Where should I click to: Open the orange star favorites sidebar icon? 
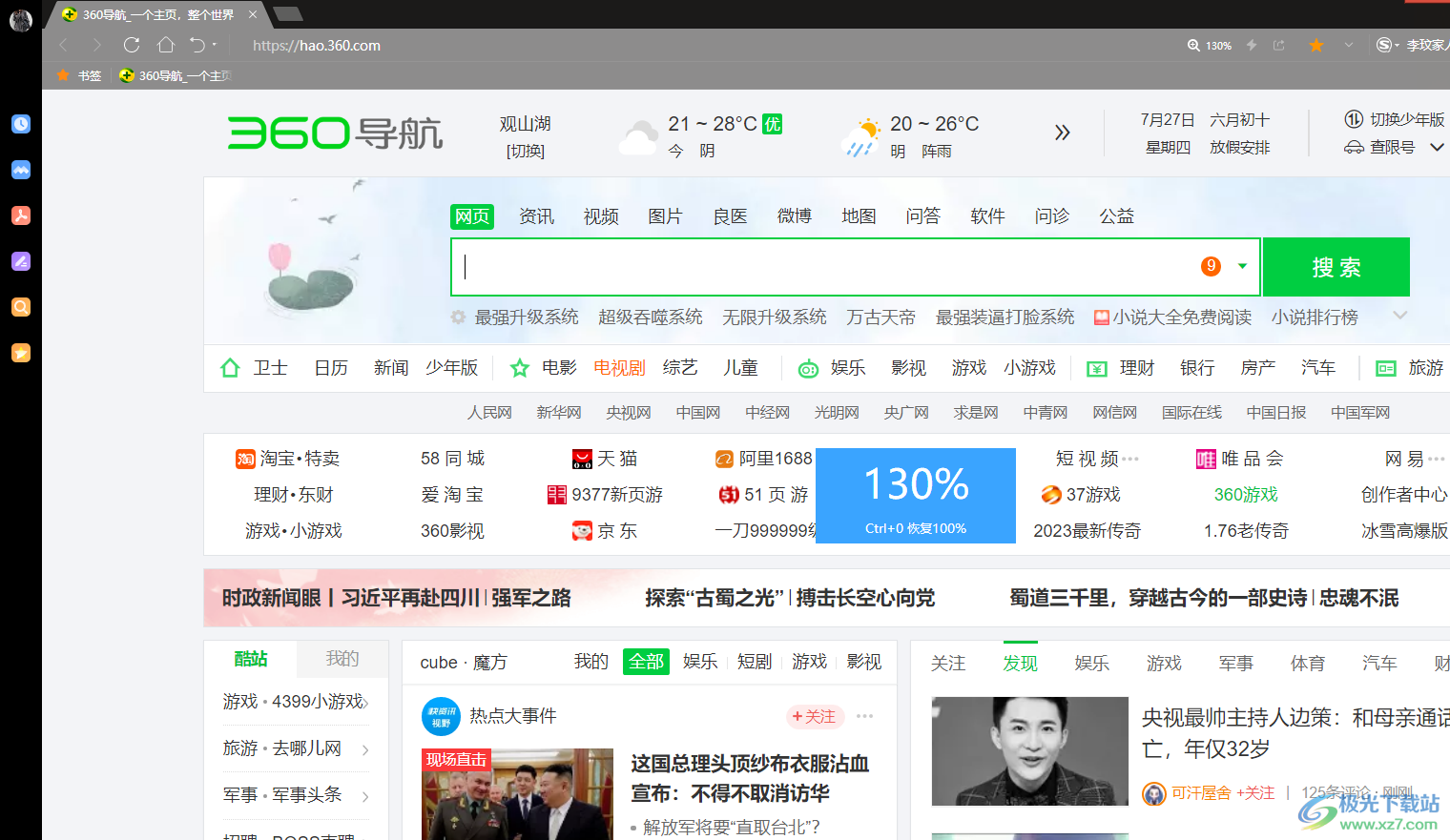pos(21,353)
